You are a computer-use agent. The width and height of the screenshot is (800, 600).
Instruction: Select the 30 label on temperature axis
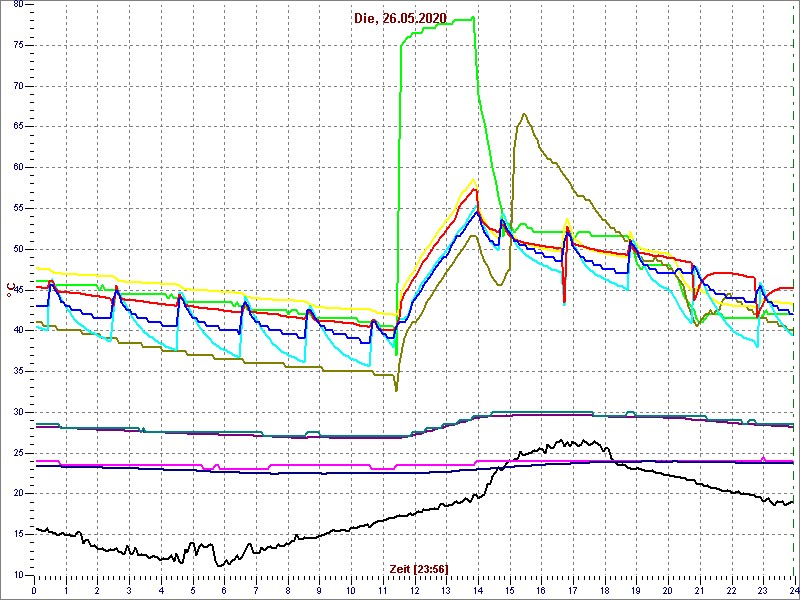17,412
